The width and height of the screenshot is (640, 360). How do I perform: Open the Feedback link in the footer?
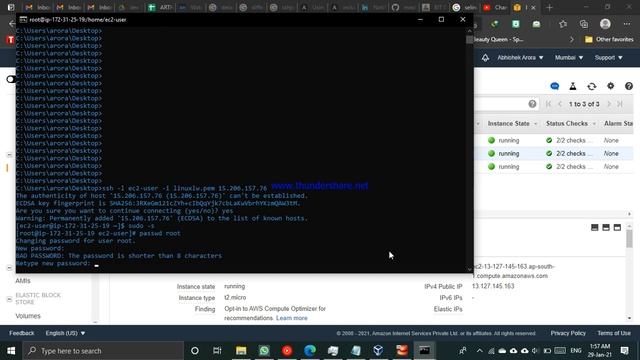22,333
